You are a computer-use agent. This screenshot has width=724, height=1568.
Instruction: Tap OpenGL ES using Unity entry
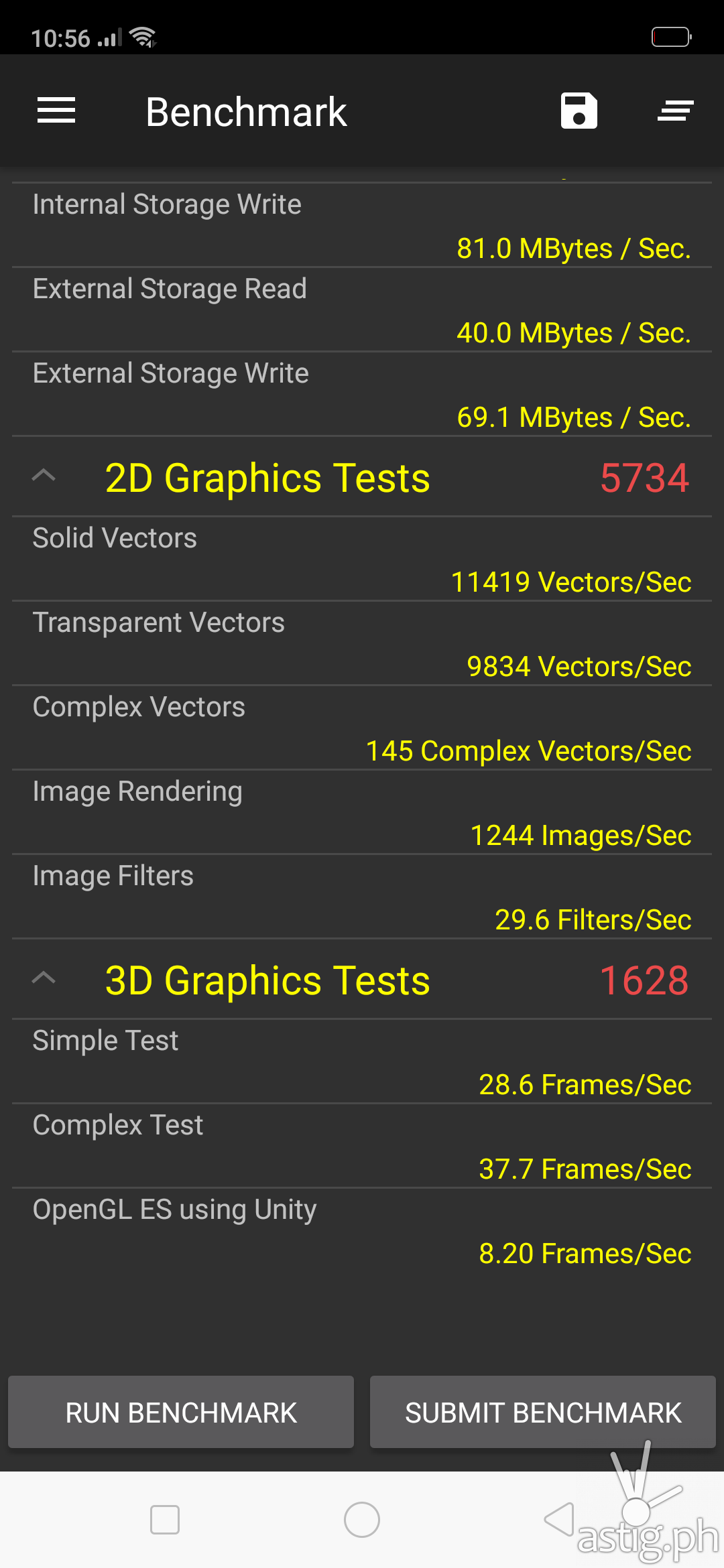pyautogui.click(x=362, y=1231)
